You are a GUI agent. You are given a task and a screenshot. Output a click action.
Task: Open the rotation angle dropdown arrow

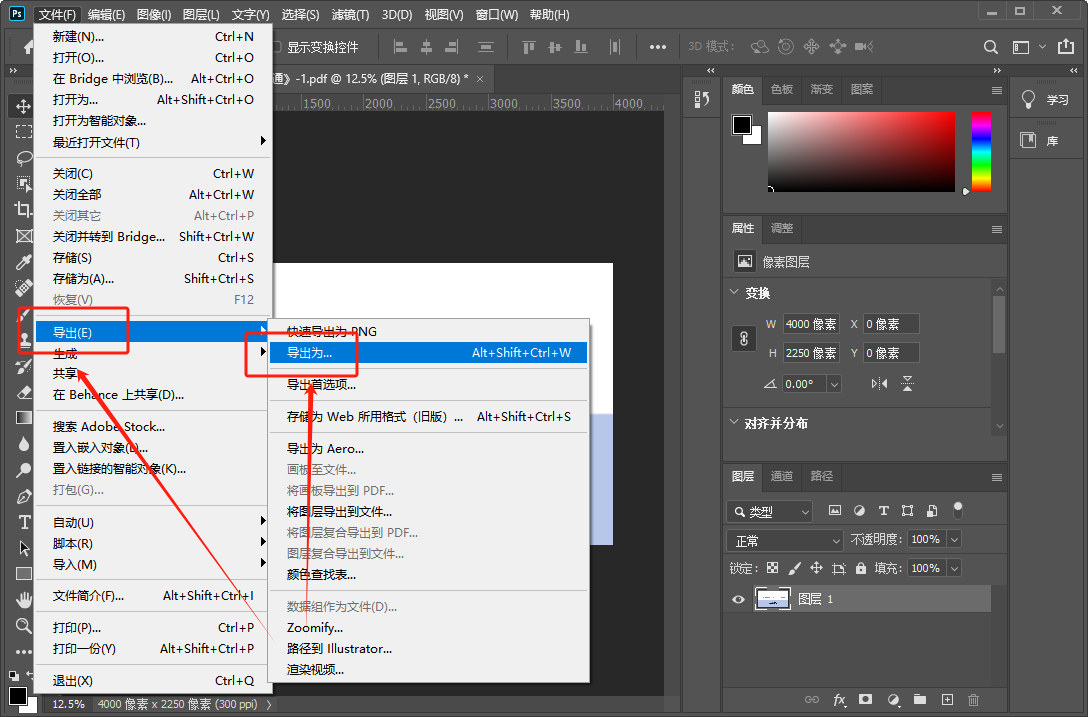point(834,384)
